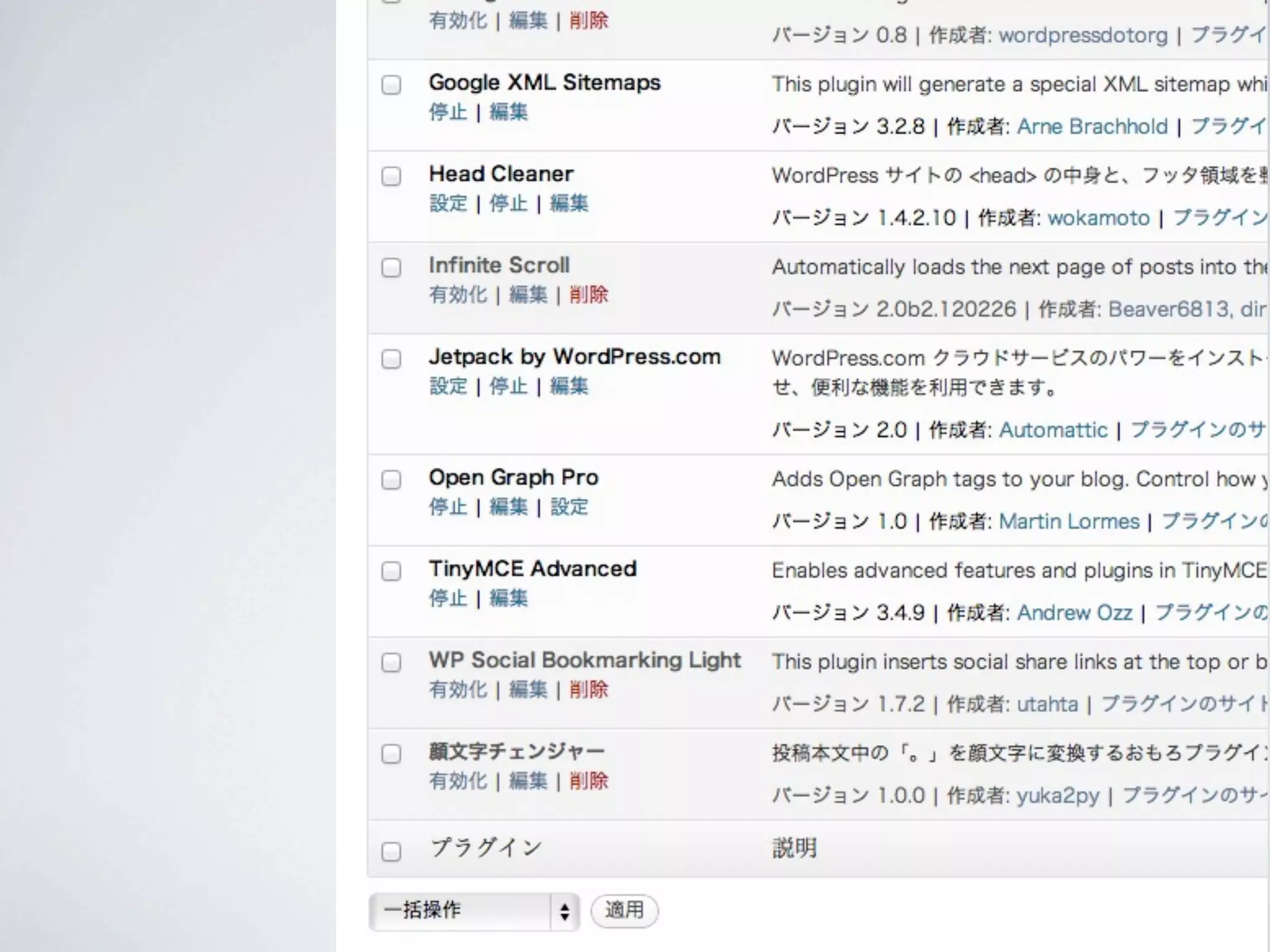Toggle select-all checkbox in footer row
Viewport: 1270px width, 952px height.
click(x=391, y=852)
